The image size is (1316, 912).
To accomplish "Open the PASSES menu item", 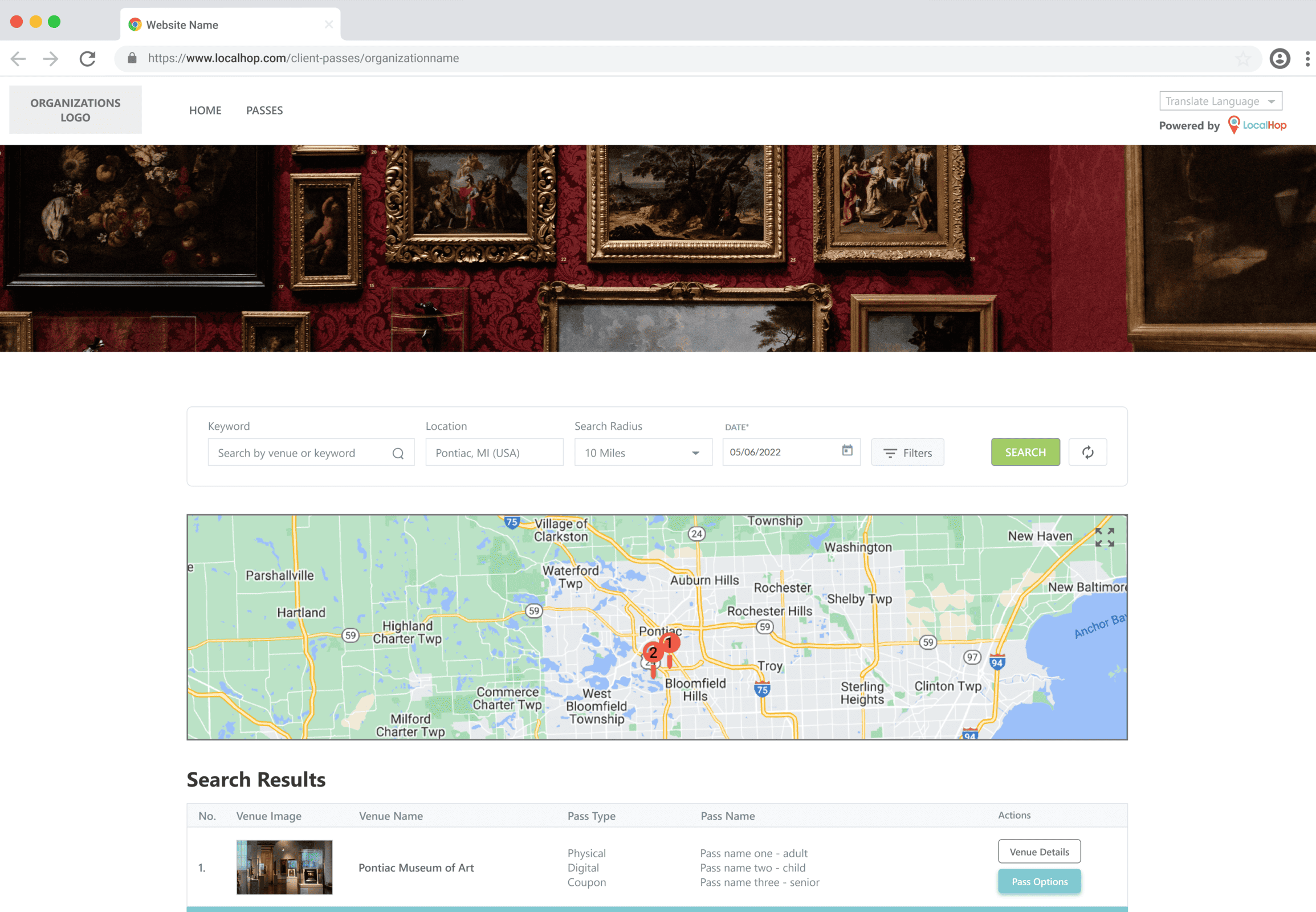I will pyautogui.click(x=264, y=110).
